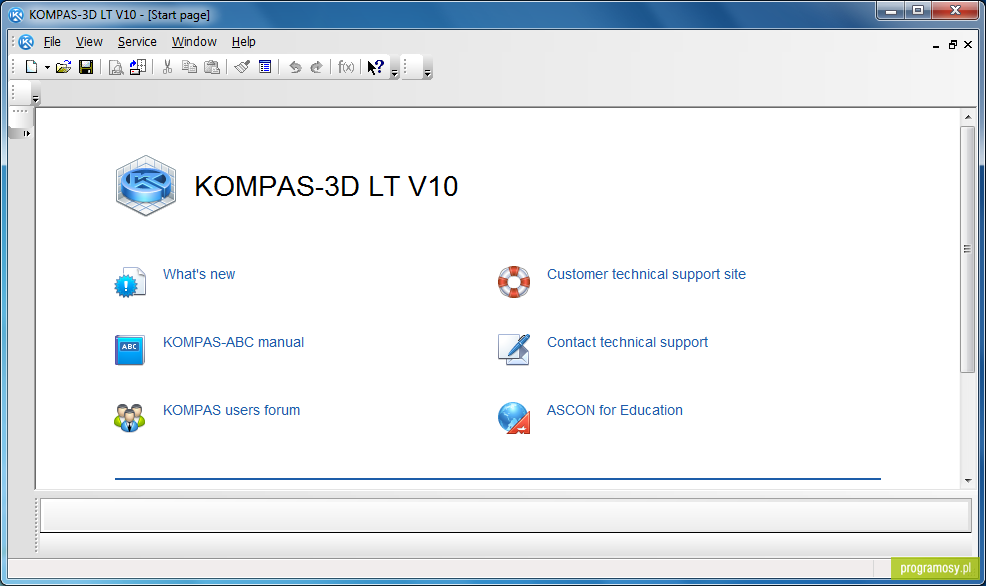Expand the arrow beside the New document icon
This screenshot has height=586, width=986.
pyautogui.click(x=47, y=67)
